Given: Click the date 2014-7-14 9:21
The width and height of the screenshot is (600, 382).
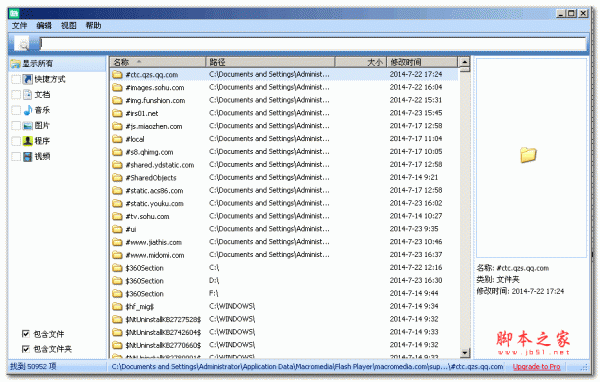Looking at the screenshot, I should [x=414, y=177].
